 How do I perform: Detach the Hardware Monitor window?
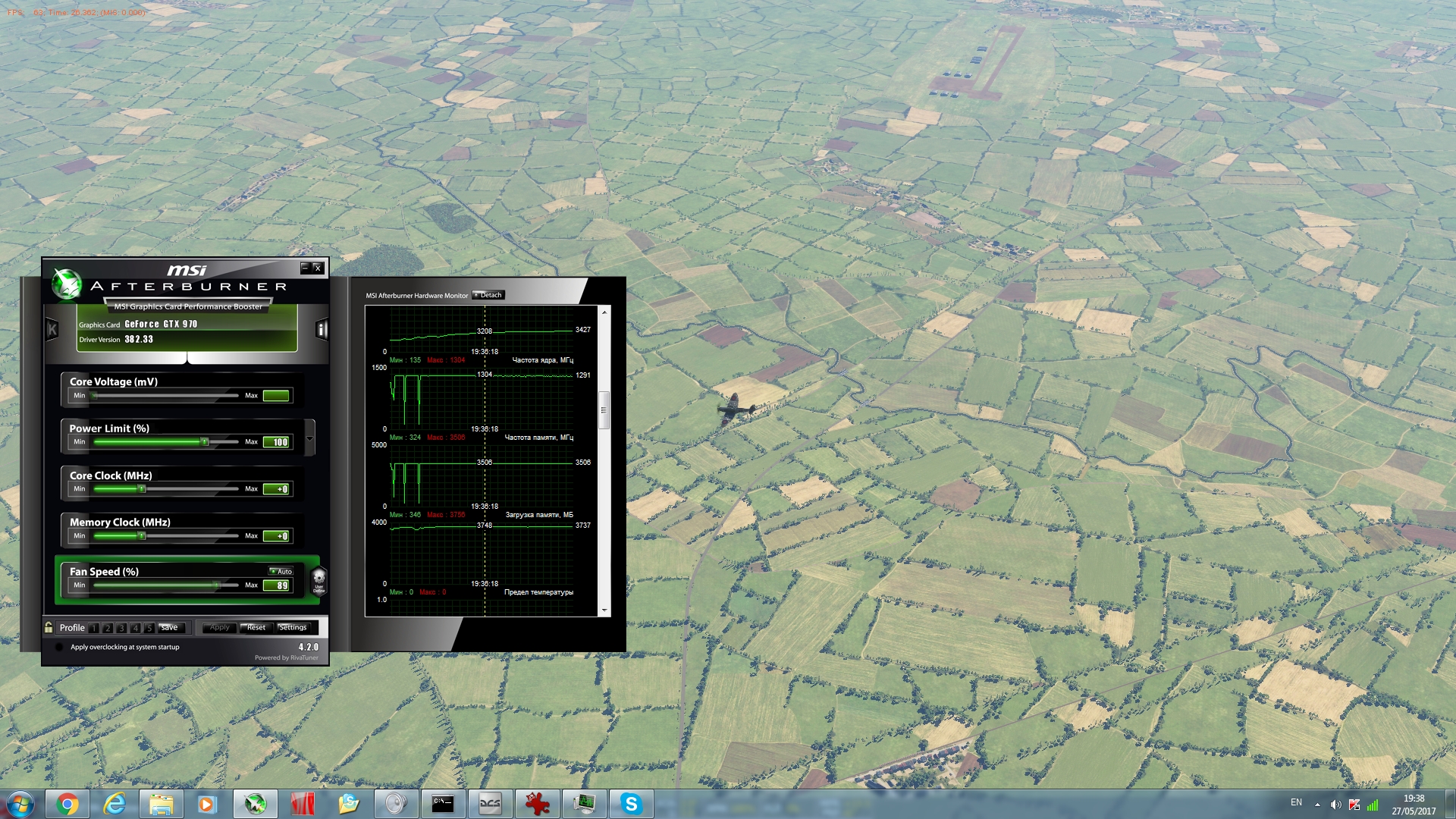click(488, 295)
